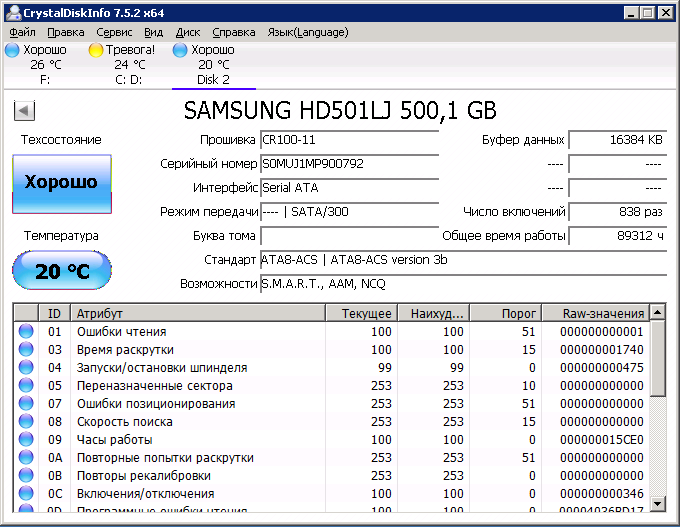Click status orb for attribute 04
Viewport: 680px width, 527px height.
(26, 367)
